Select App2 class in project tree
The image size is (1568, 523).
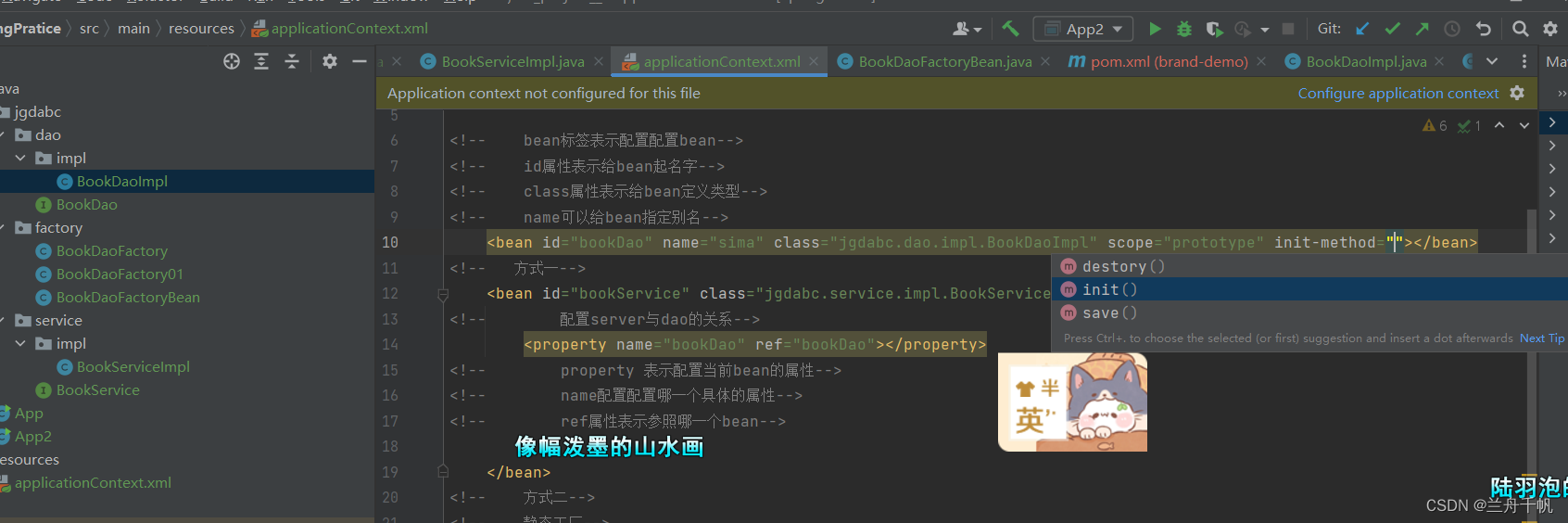click(x=32, y=436)
